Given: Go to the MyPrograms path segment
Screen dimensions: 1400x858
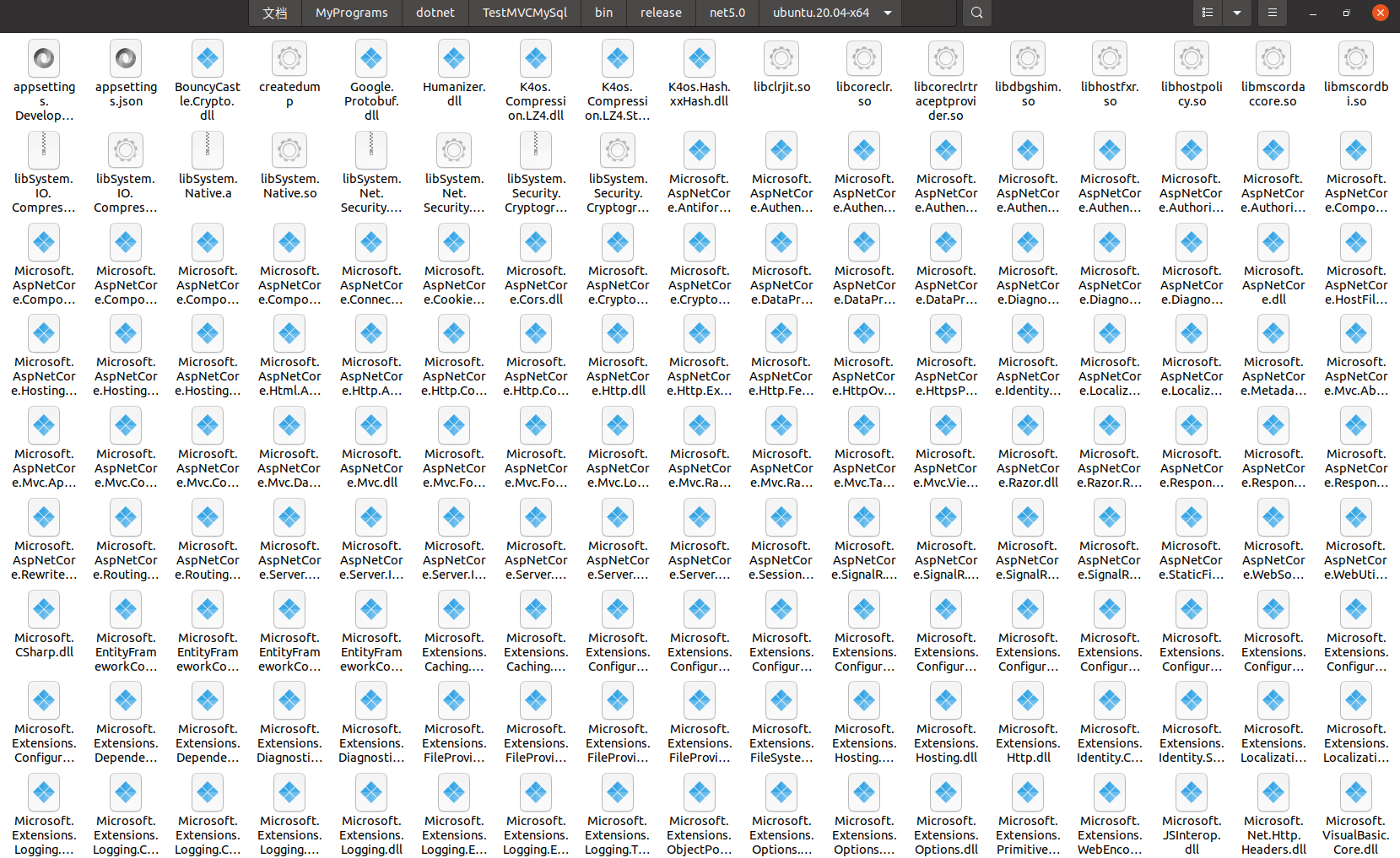Looking at the screenshot, I should coord(351,13).
